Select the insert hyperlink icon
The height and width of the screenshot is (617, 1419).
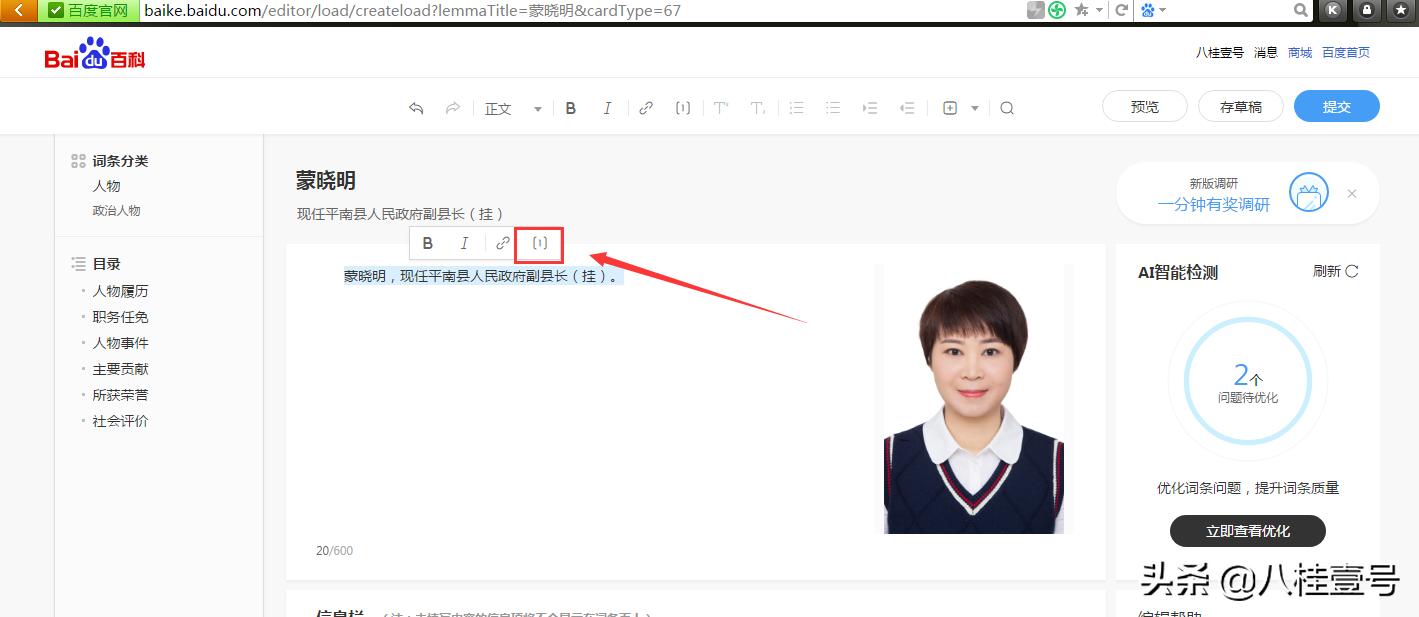pos(645,107)
